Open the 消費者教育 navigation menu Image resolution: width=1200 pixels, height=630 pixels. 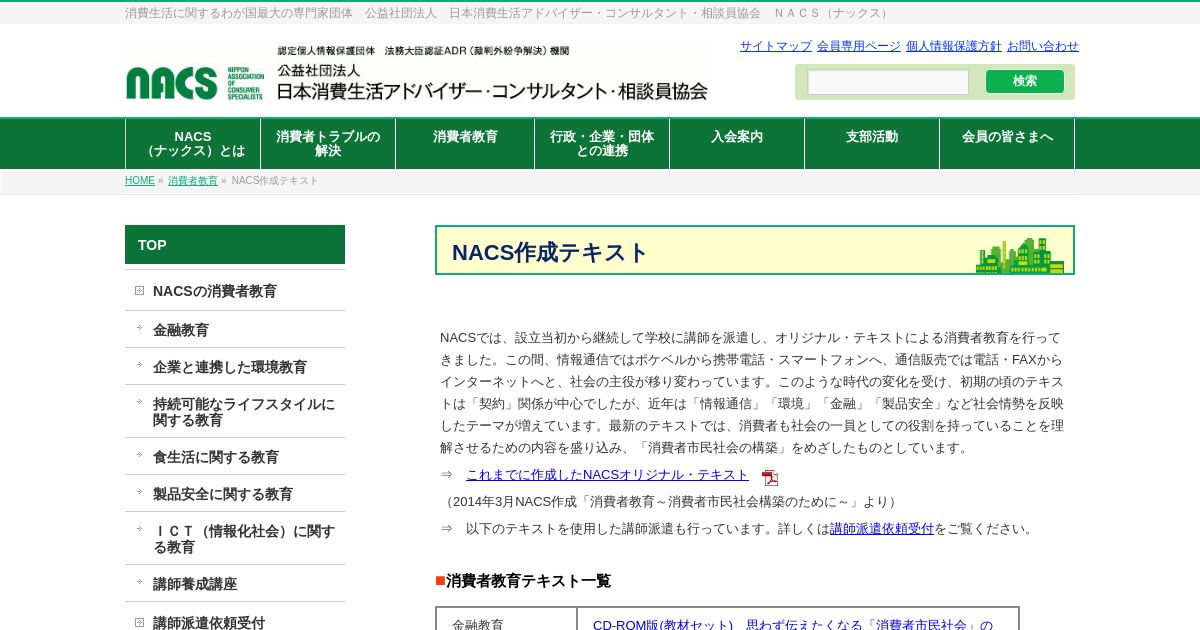click(465, 144)
